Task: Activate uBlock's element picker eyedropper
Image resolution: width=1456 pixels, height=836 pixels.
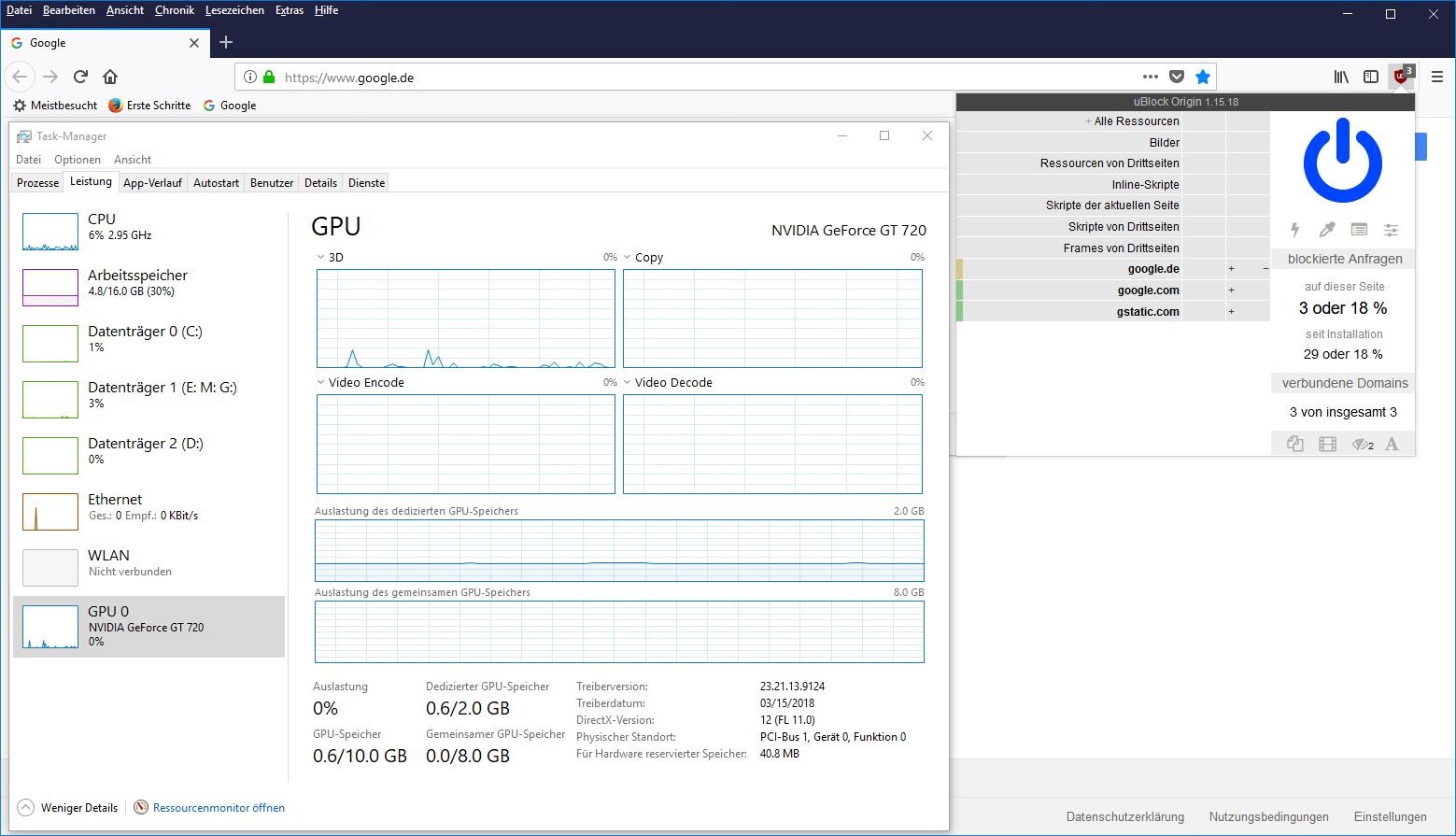Action: click(x=1326, y=230)
